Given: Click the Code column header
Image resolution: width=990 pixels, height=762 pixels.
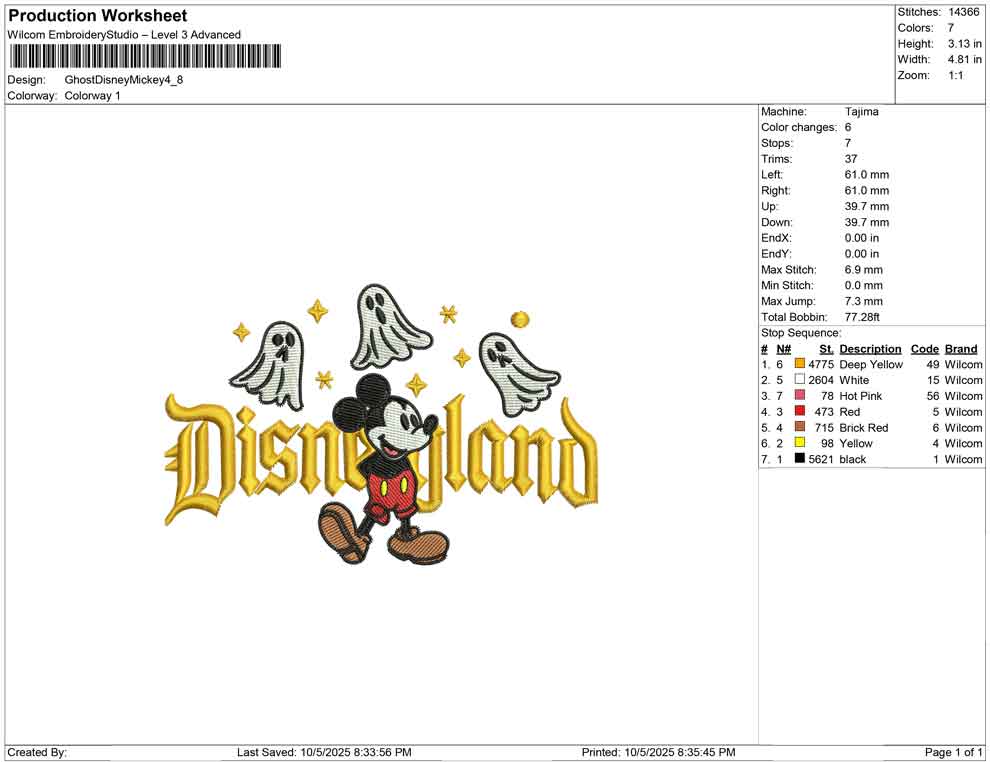Looking at the screenshot, I should tap(925, 348).
